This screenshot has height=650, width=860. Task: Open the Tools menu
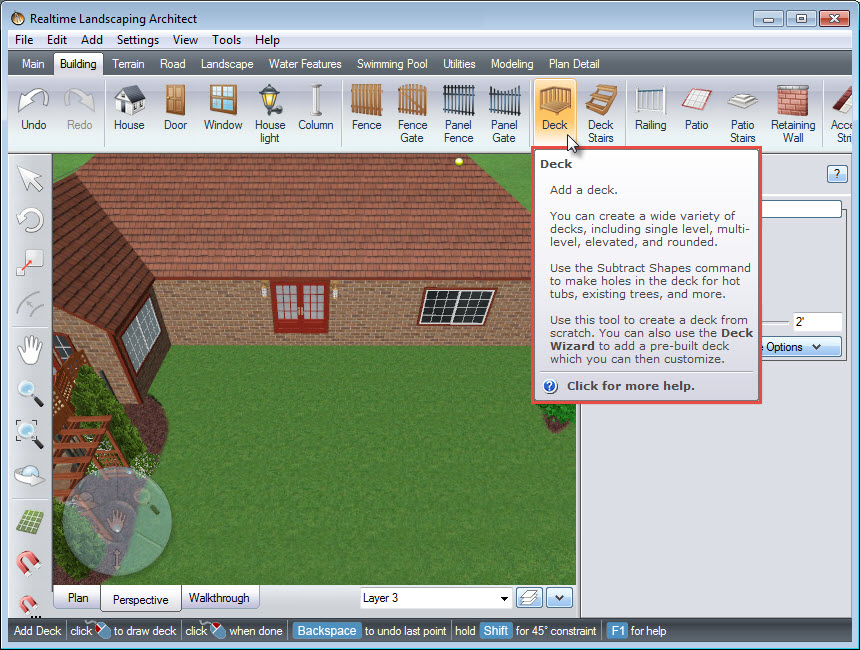coord(227,40)
